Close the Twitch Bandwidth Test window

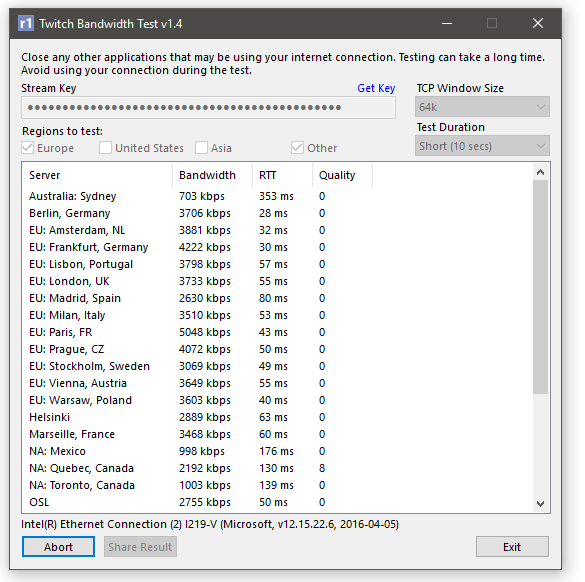[538, 24]
